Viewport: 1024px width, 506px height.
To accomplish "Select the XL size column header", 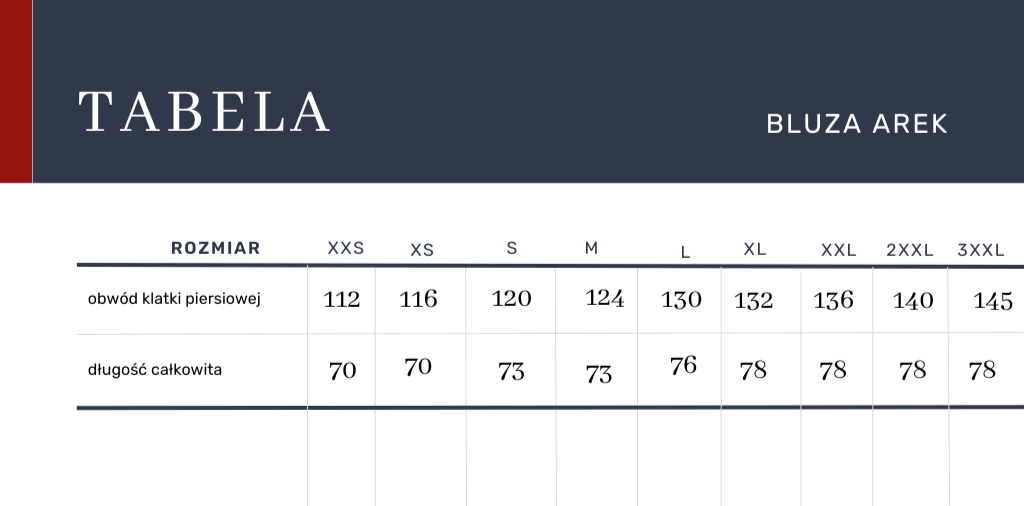I will (x=755, y=249).
